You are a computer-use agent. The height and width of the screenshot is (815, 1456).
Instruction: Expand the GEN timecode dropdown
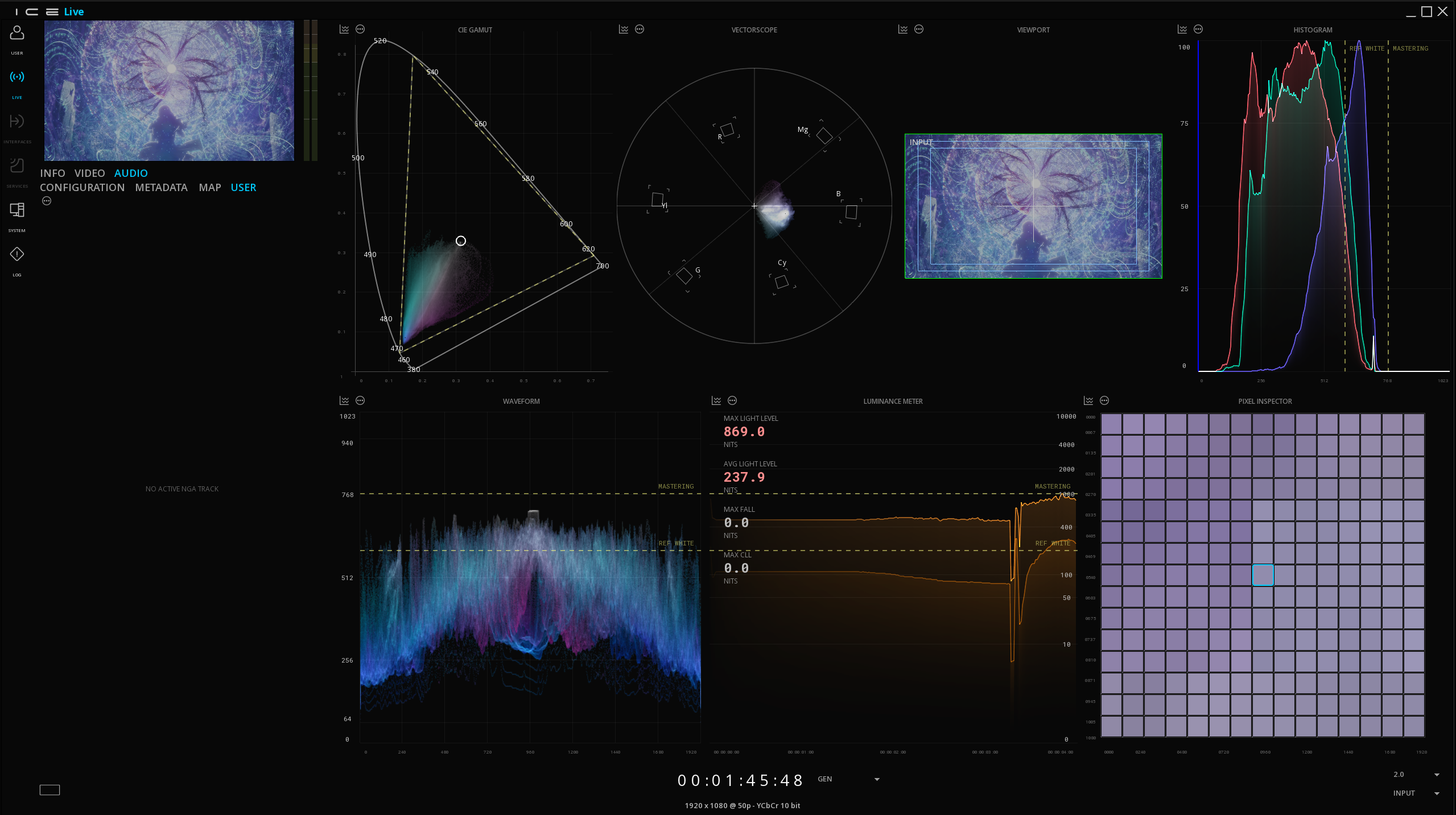pyautogui.click(x=876, y=779)
